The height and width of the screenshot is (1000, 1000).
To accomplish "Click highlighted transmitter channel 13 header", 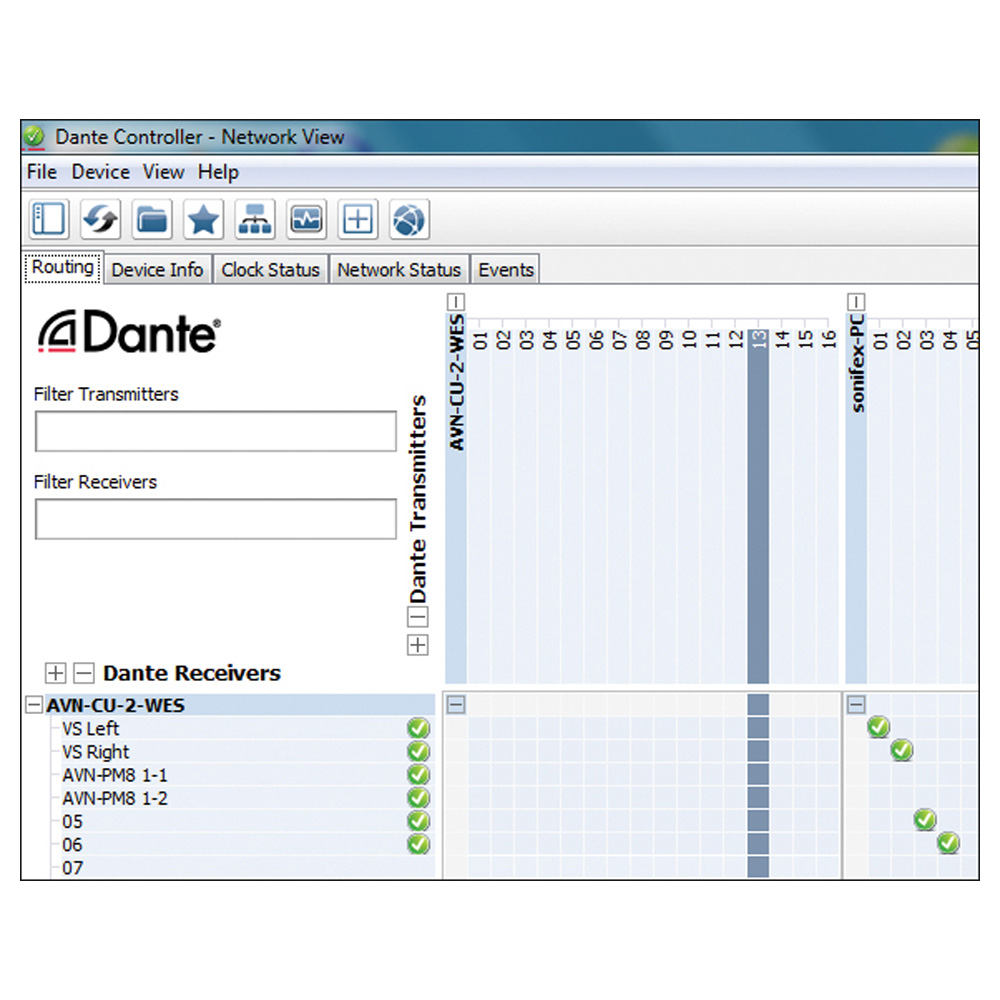I will [x=758, y=339].
